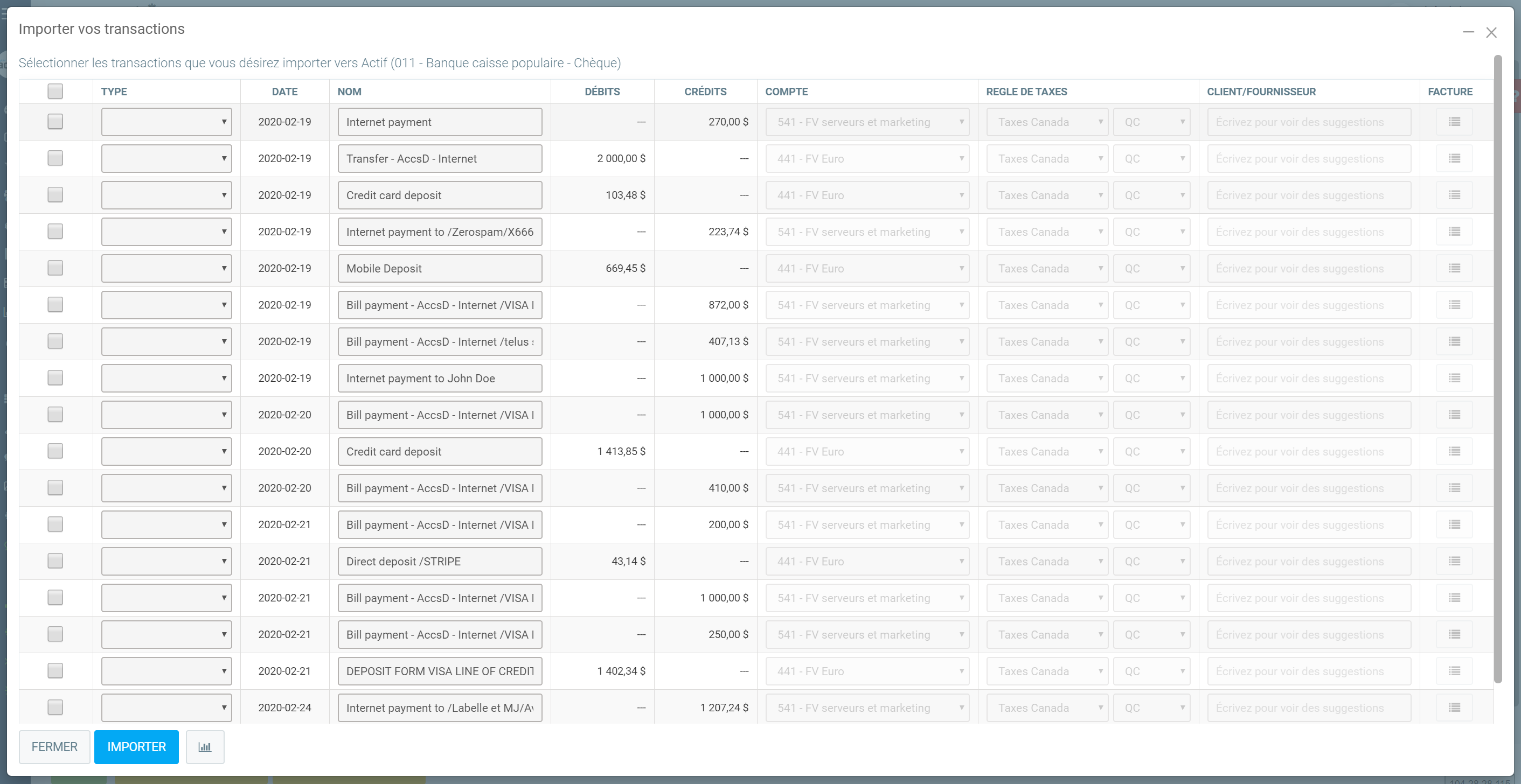Viewport: 1521px width, 784px height.
Task: Select the Direct deposit /STRIPE row checkbox
Action: click(55, 561)
